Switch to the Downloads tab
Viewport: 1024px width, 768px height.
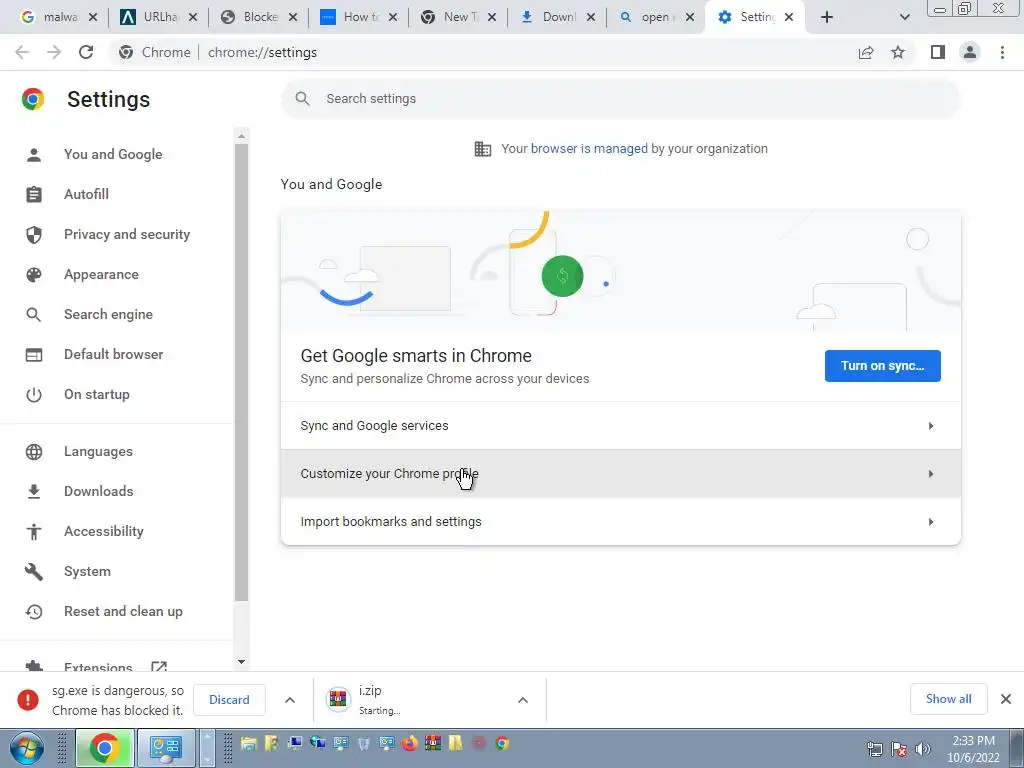click(x=550, y=17)
